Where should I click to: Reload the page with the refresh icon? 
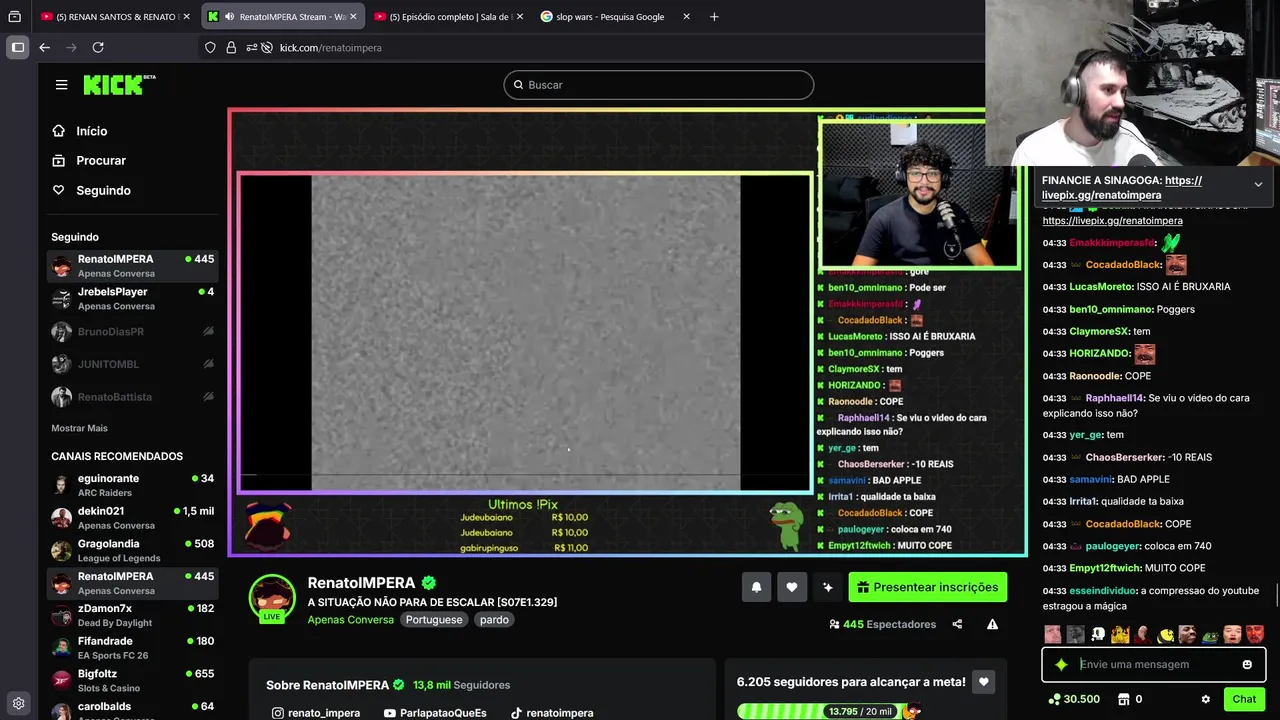(x=98, y=47)
